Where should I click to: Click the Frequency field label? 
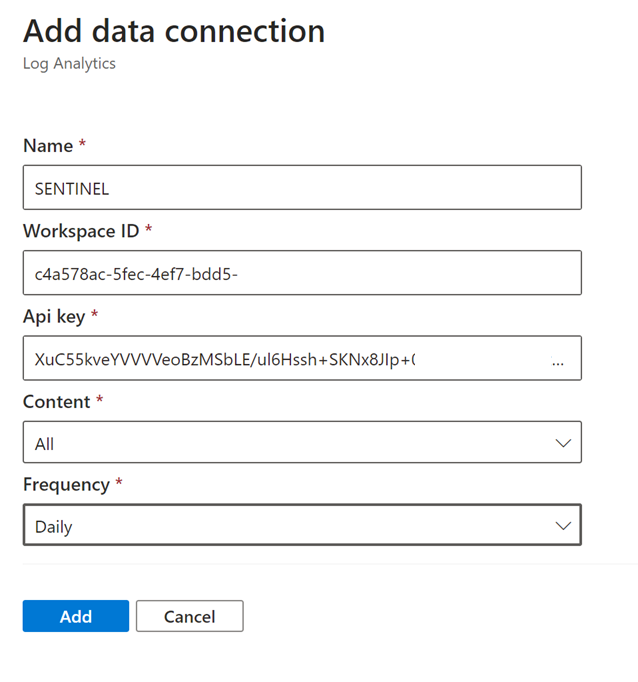(66, 485)
